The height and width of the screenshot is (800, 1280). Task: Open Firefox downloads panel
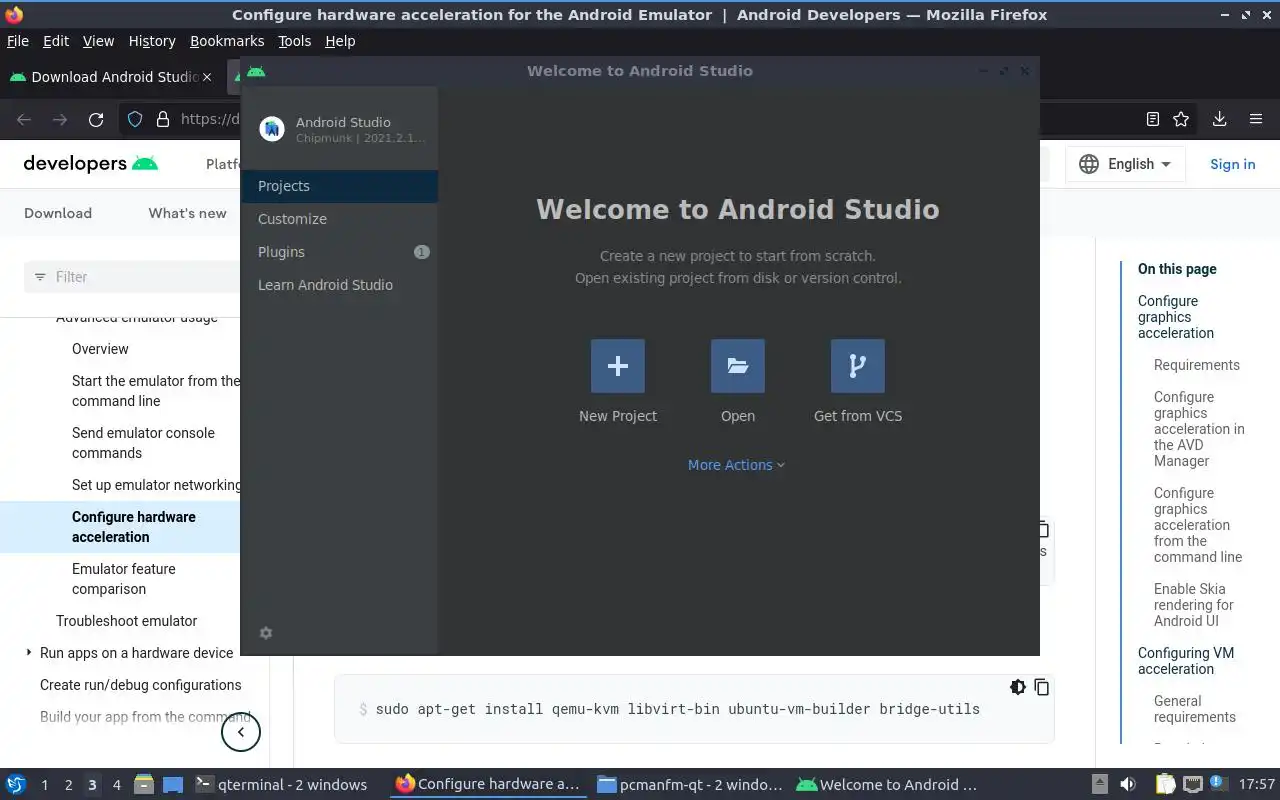coord(1219,119)
